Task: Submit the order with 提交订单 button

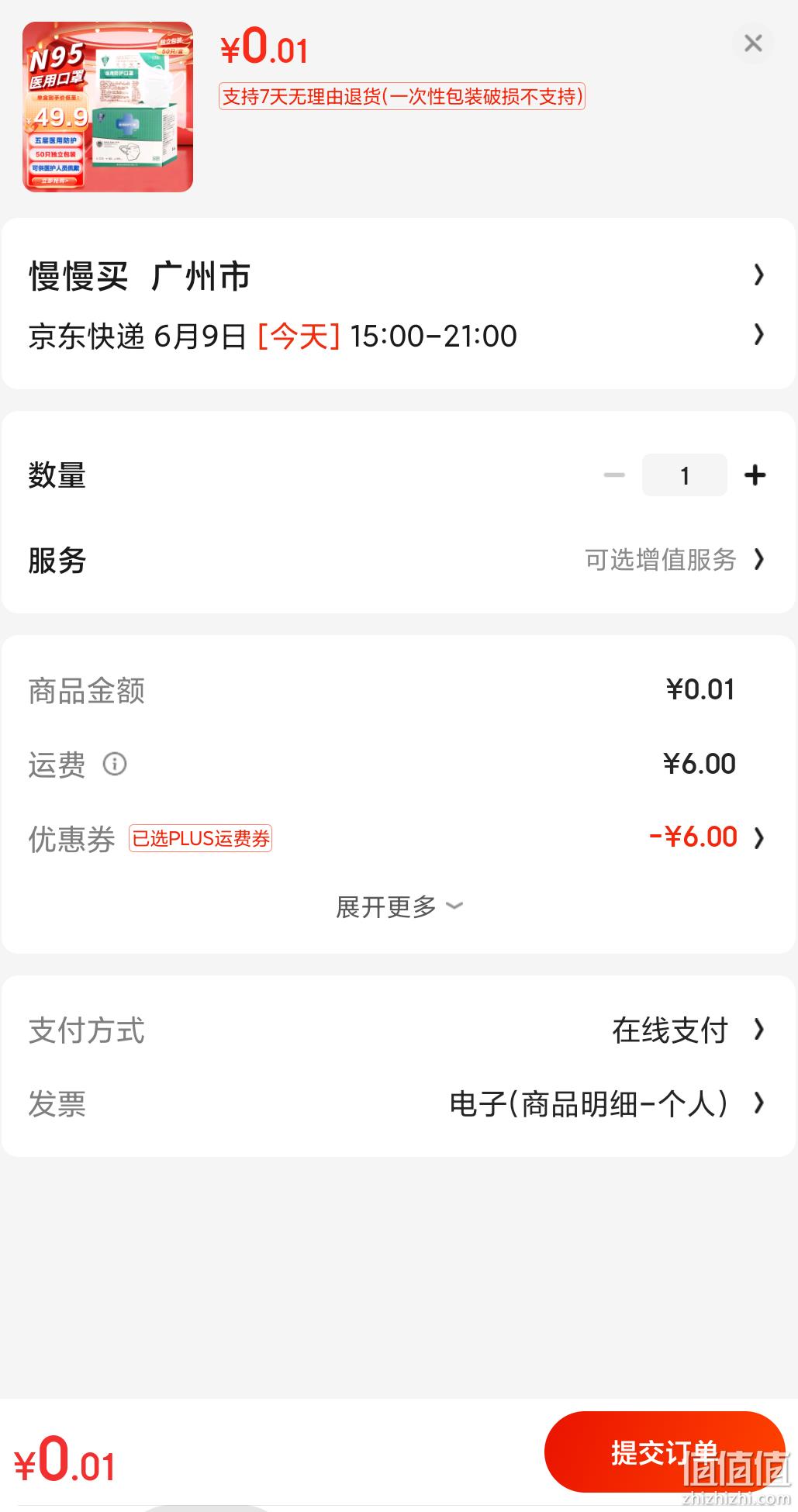Action: [x=665, y=1452]
